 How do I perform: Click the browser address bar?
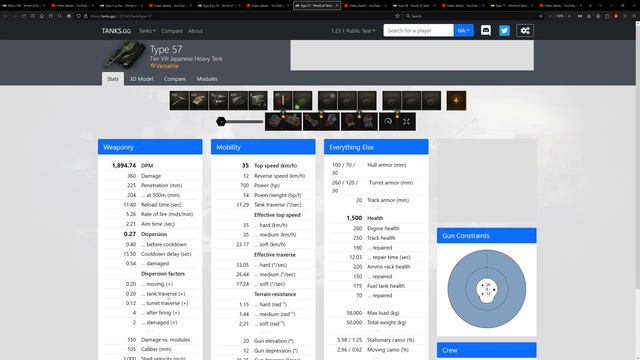pos(239,16)
